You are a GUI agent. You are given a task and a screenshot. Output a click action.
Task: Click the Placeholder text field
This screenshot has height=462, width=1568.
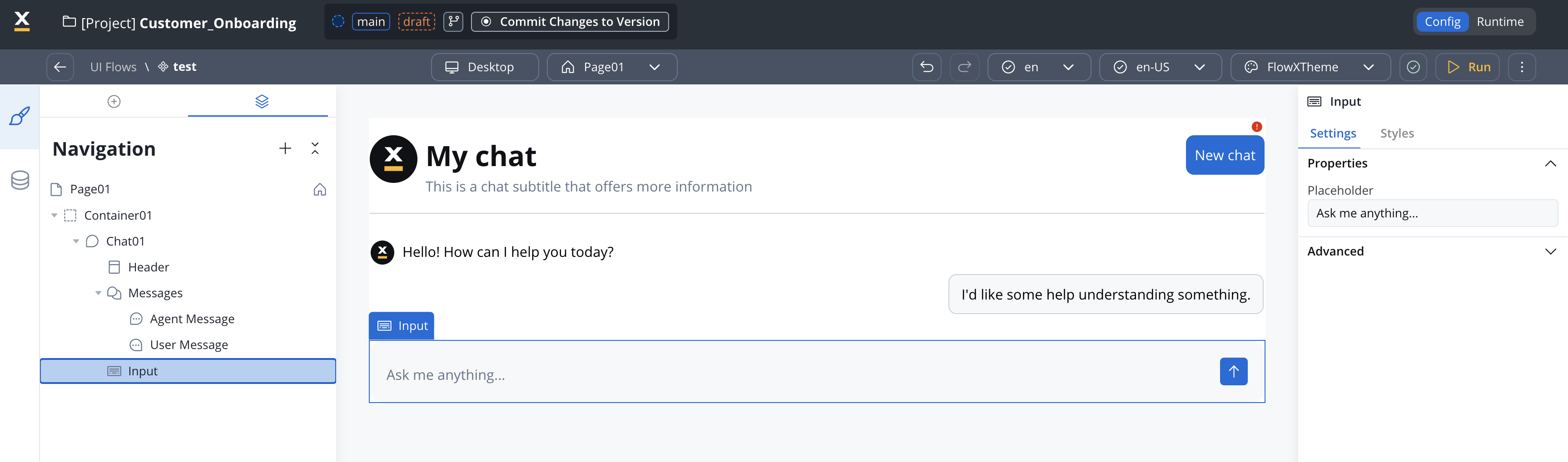pos(1432,213)
